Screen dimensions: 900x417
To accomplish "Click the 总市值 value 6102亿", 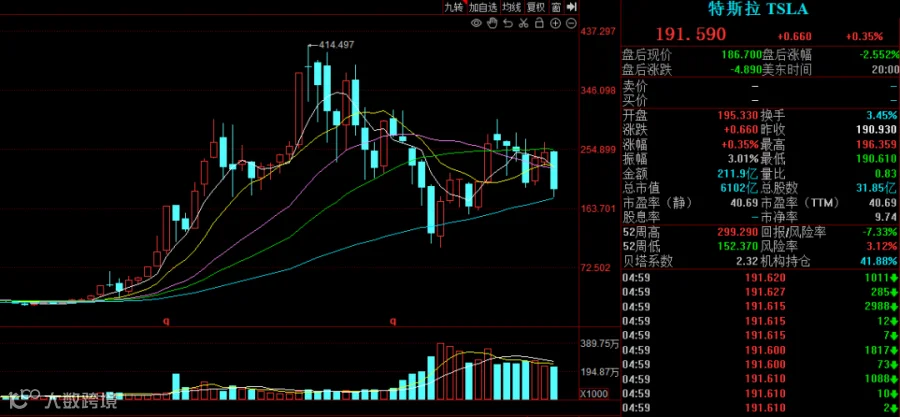I will click(x=741, y=188).
